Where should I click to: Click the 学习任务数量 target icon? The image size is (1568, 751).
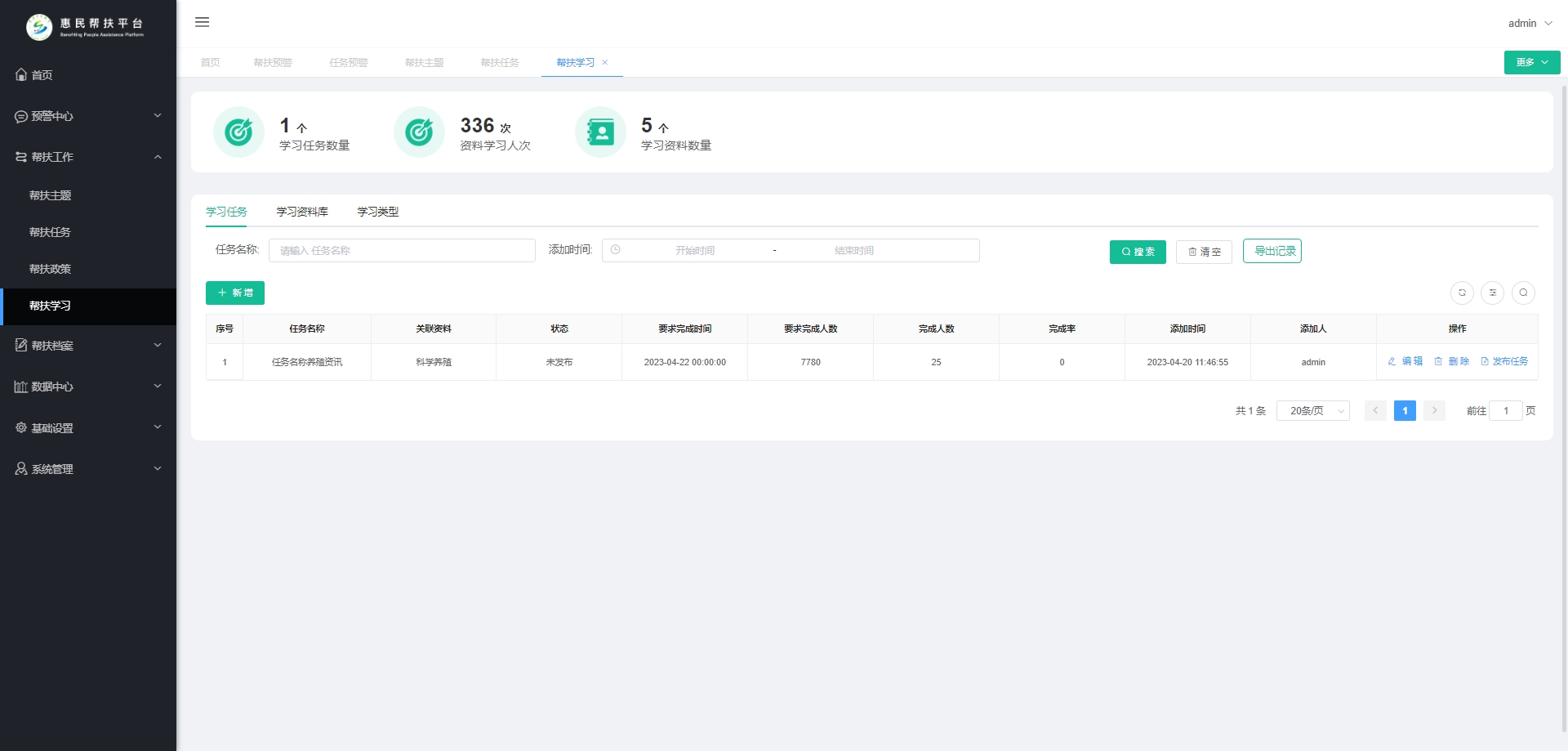point(238,132)
